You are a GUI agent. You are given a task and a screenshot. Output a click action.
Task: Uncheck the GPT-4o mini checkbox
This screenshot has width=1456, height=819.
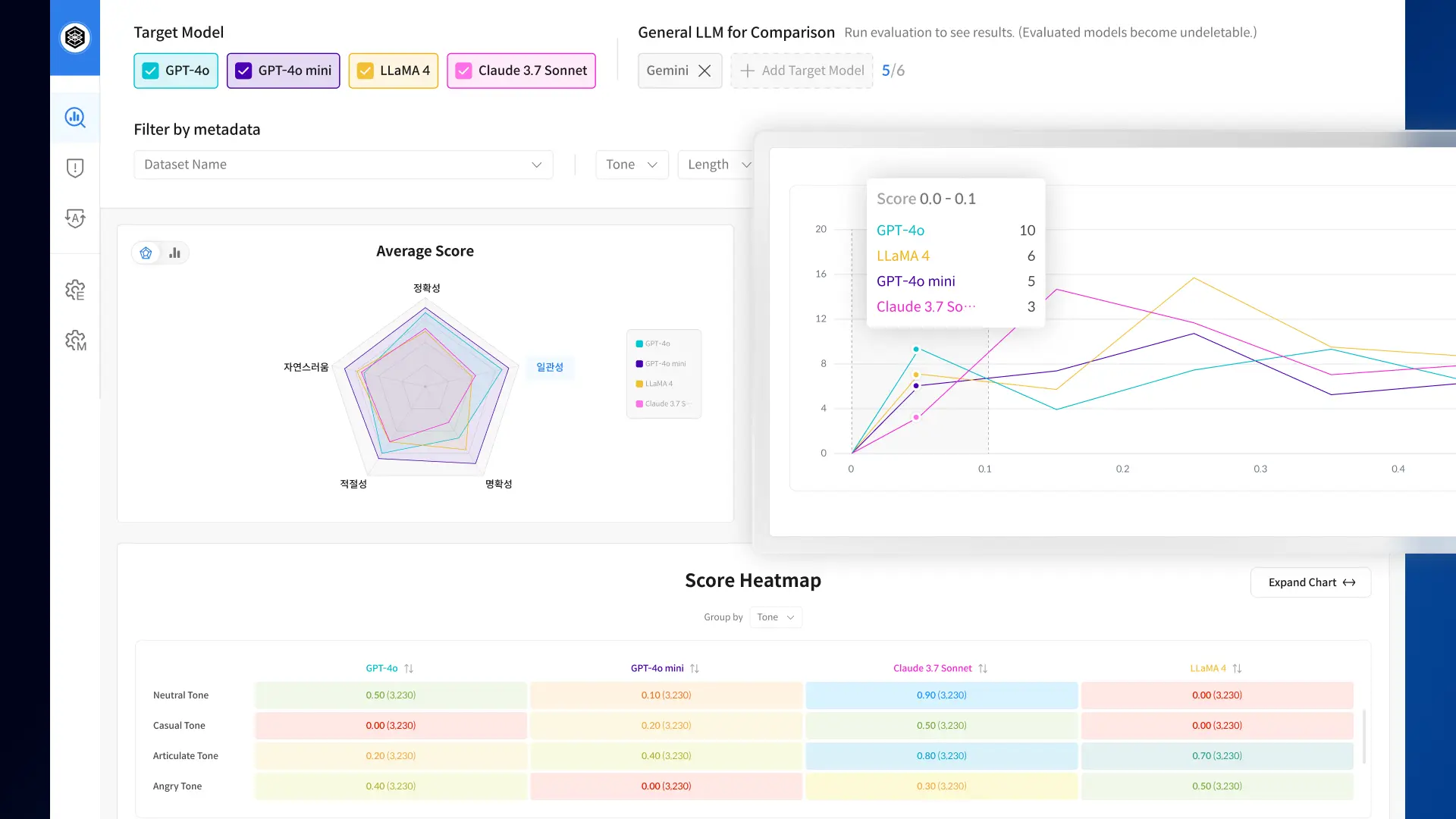pos(243,71)
